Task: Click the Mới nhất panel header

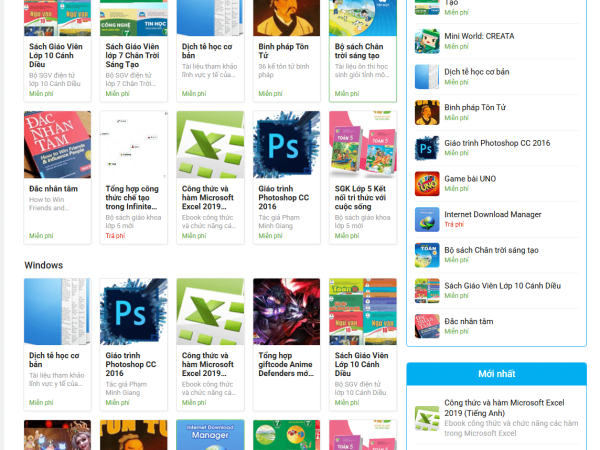Action: tap(496, 374)
